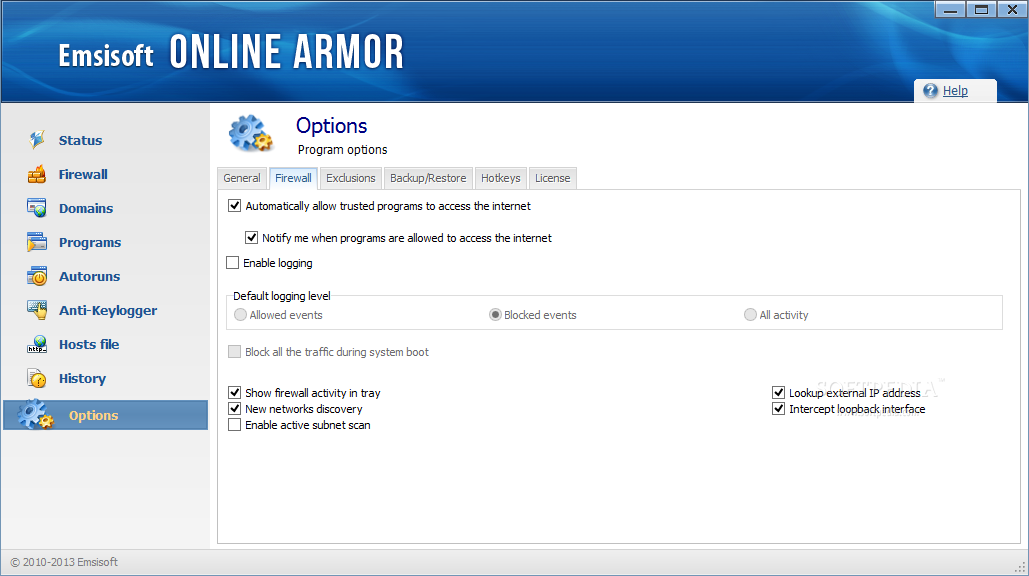This screenshot has height=576, width=1029.
Task: Open the Firewall section in sidebar
Action: point(83,175)
